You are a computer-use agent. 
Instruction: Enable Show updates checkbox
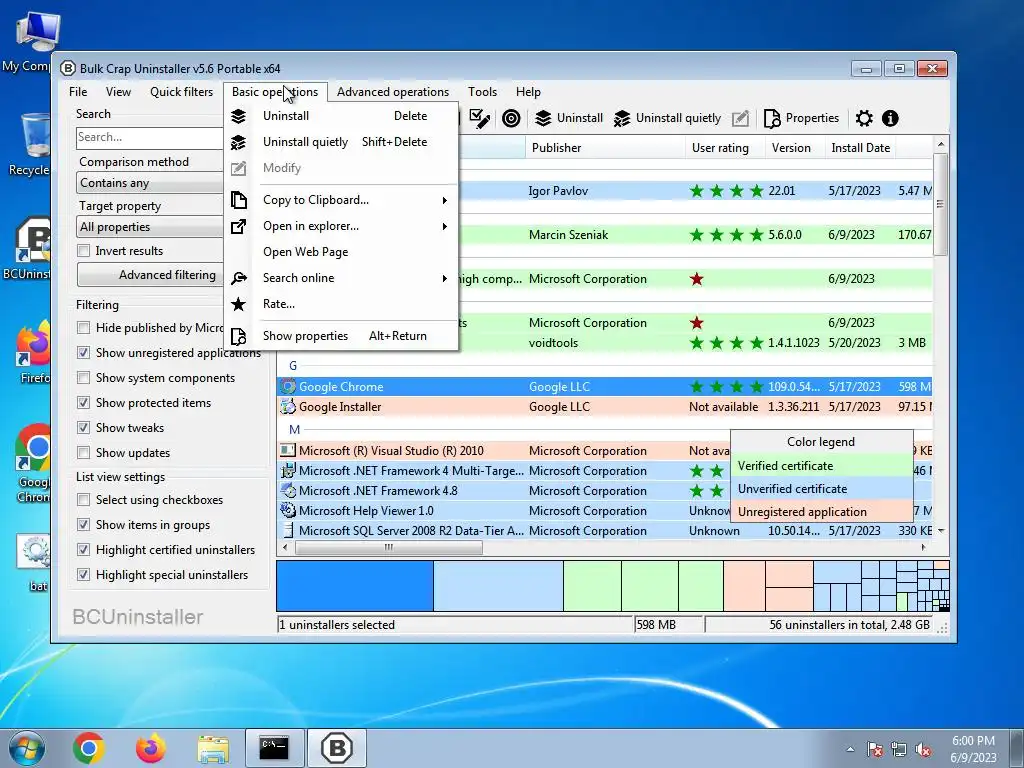pos(84,453)
